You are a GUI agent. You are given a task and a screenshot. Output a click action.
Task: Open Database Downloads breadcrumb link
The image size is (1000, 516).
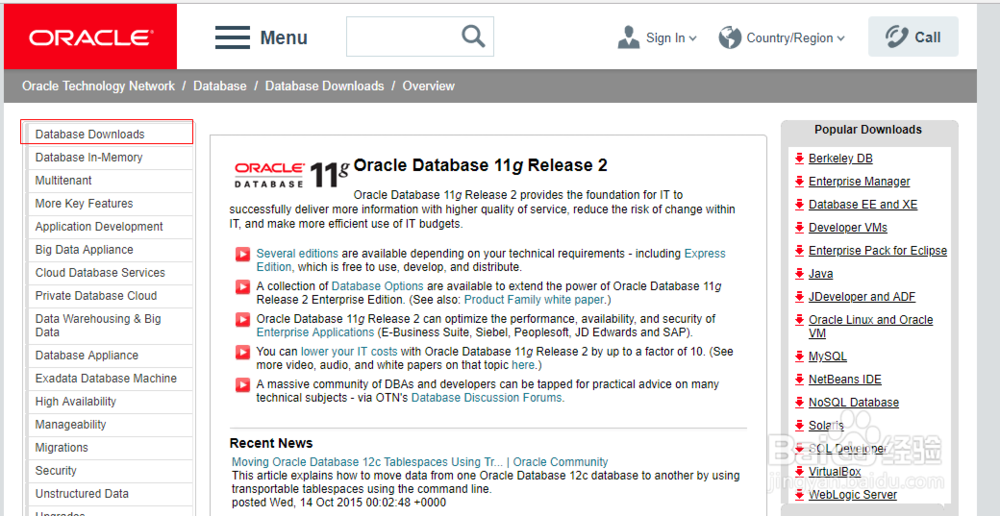pos(325,86)
